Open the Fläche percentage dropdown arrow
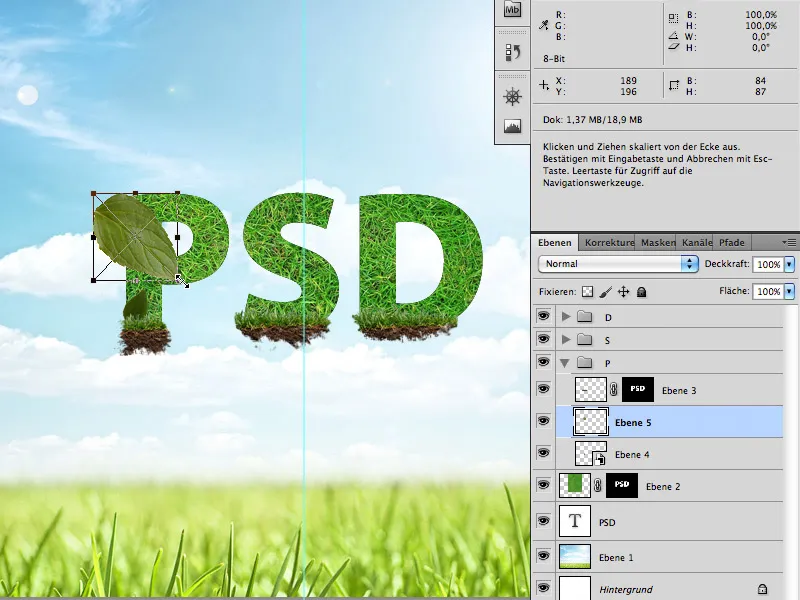The height and width of the screenshot is (600, 800). click(788, 291)
